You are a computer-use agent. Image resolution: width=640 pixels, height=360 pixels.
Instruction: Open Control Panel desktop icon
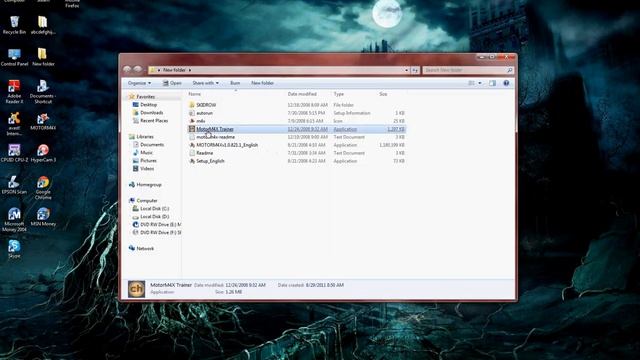(x=14, y=57)
